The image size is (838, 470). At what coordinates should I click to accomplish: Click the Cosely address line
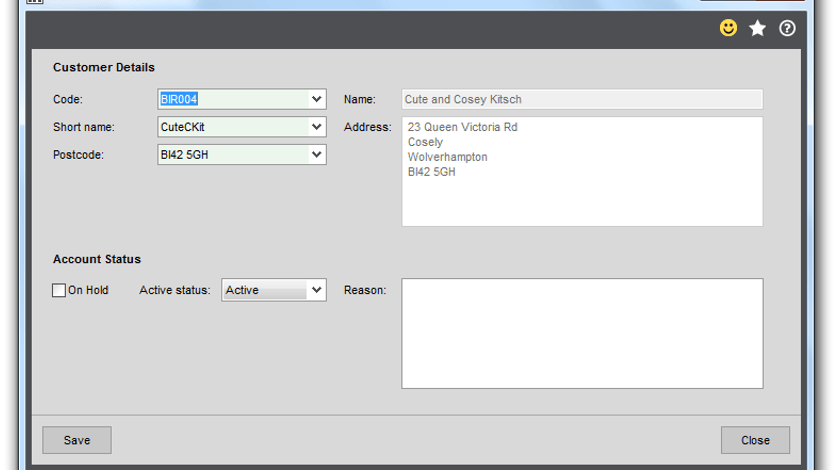click(425, 142)
